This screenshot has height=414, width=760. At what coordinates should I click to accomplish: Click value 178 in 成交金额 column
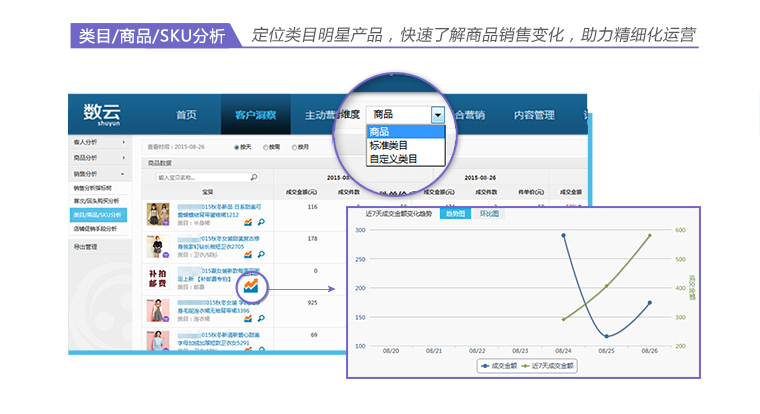click(x=312, y=239)
